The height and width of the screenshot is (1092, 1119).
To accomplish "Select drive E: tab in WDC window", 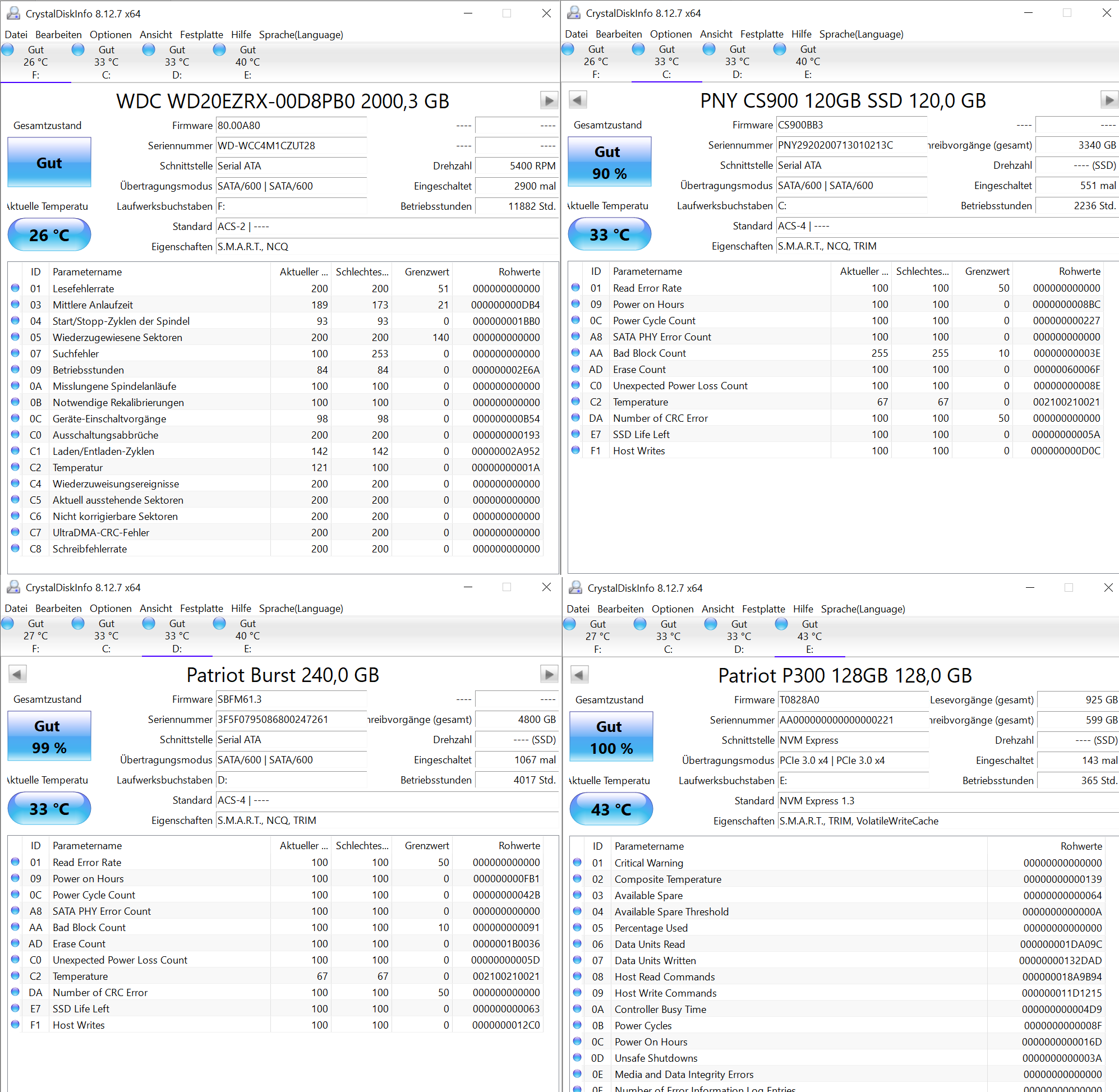I will [x=247, y=62].
